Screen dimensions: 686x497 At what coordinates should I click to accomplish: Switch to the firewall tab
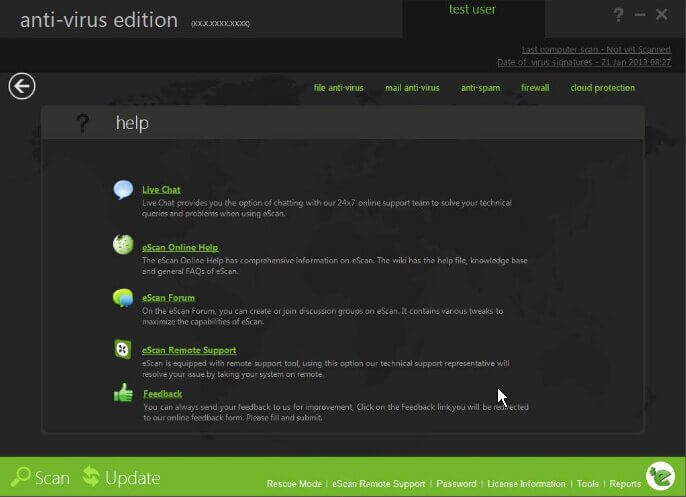pos(535,88)
